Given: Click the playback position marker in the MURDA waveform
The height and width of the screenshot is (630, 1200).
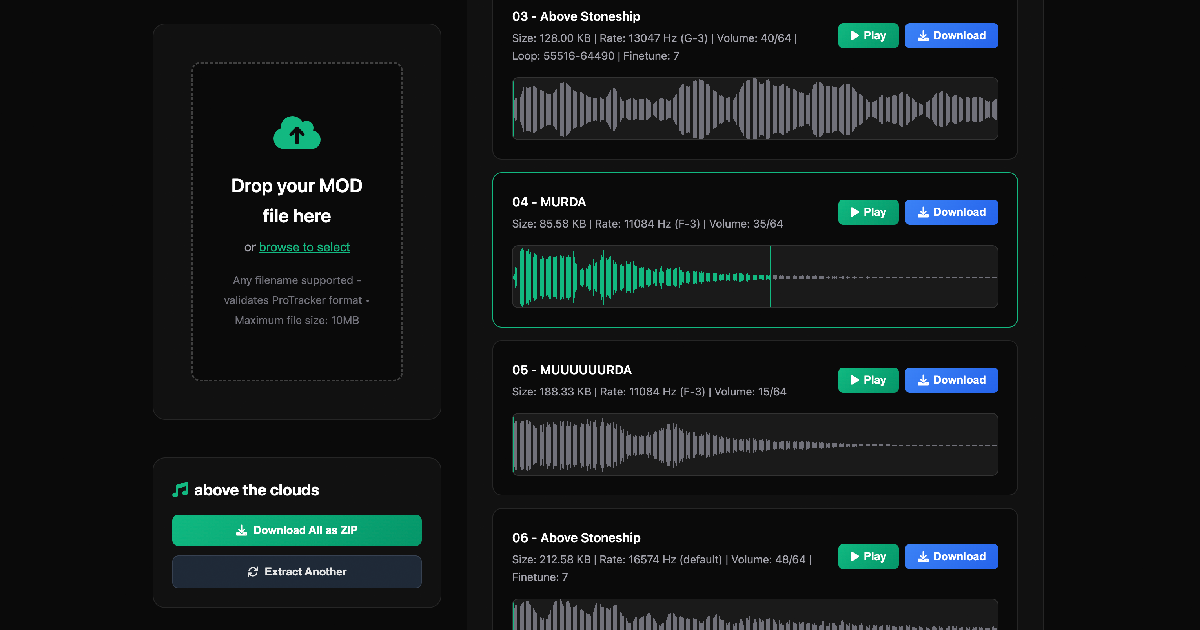Looking at the screenshot, I should (x=771, y=277).
